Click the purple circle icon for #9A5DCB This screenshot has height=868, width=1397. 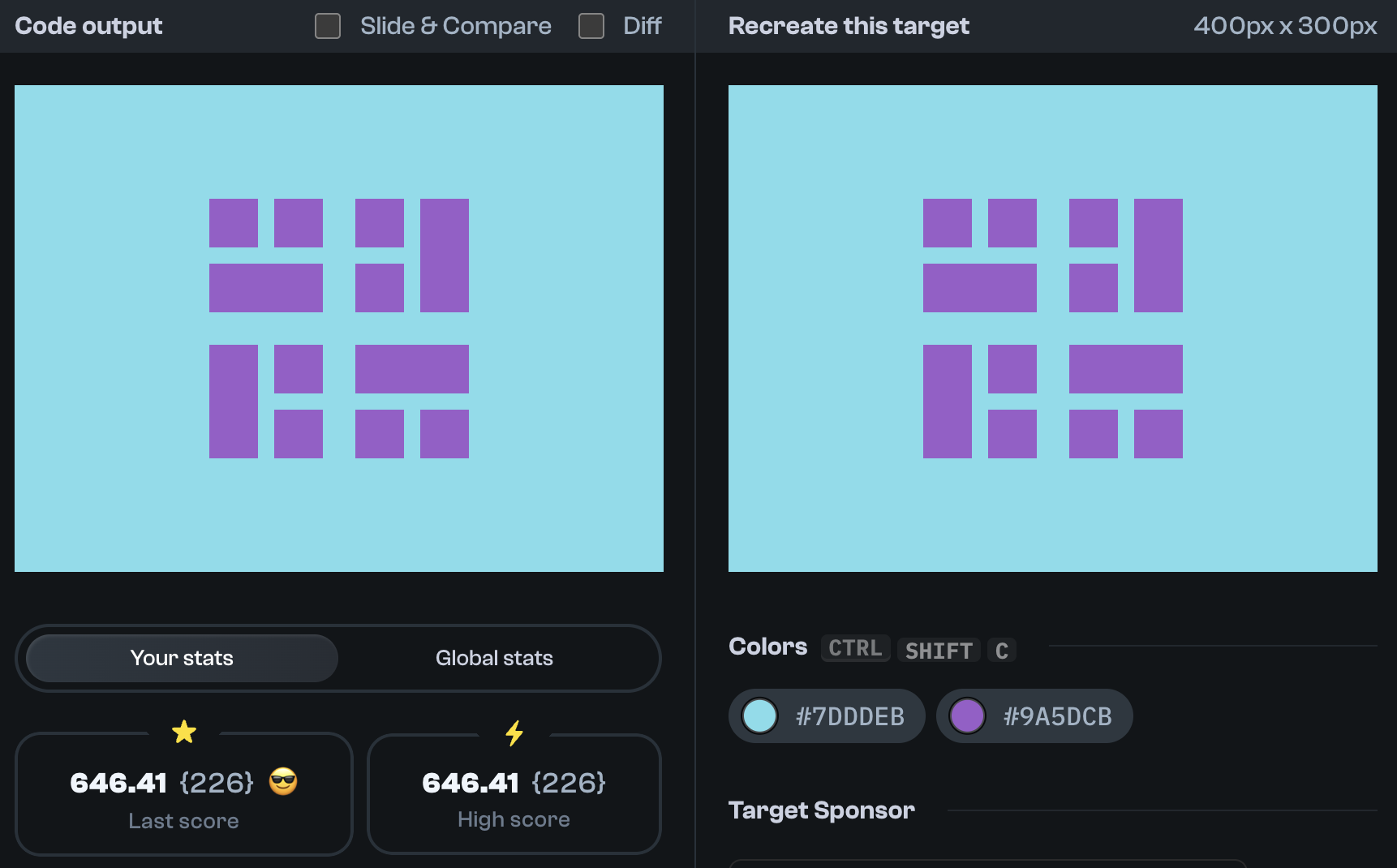point(967,715)
